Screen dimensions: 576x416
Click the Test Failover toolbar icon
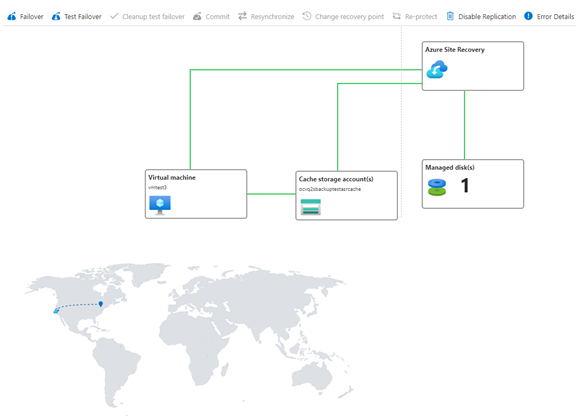pyautogui.click(x=56, y=16)
